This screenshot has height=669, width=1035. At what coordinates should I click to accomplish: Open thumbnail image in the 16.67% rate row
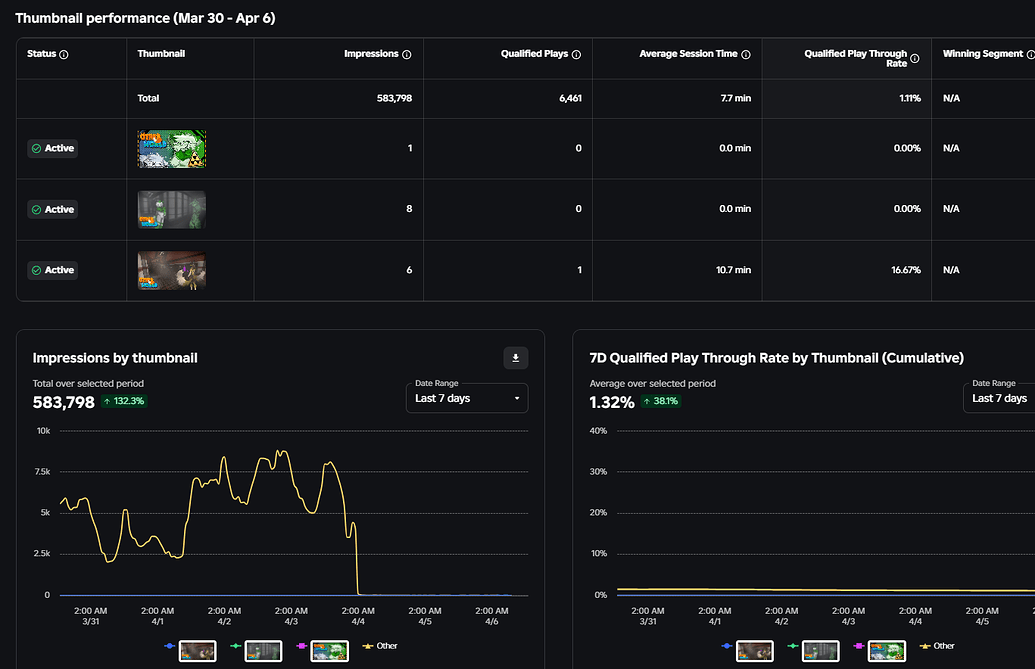click(x=172, y=271)
